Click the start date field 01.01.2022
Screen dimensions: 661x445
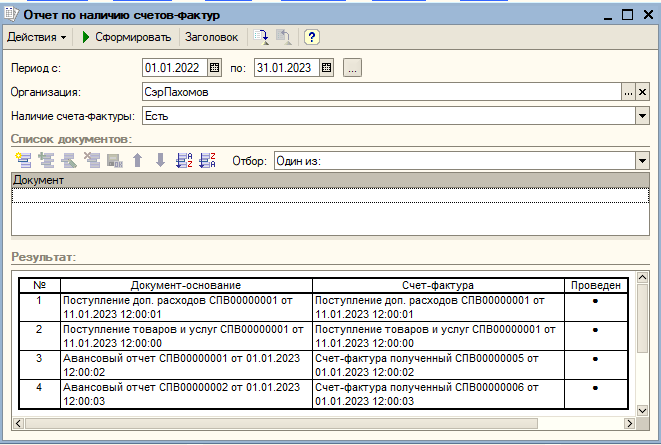(x=175, y=67)
